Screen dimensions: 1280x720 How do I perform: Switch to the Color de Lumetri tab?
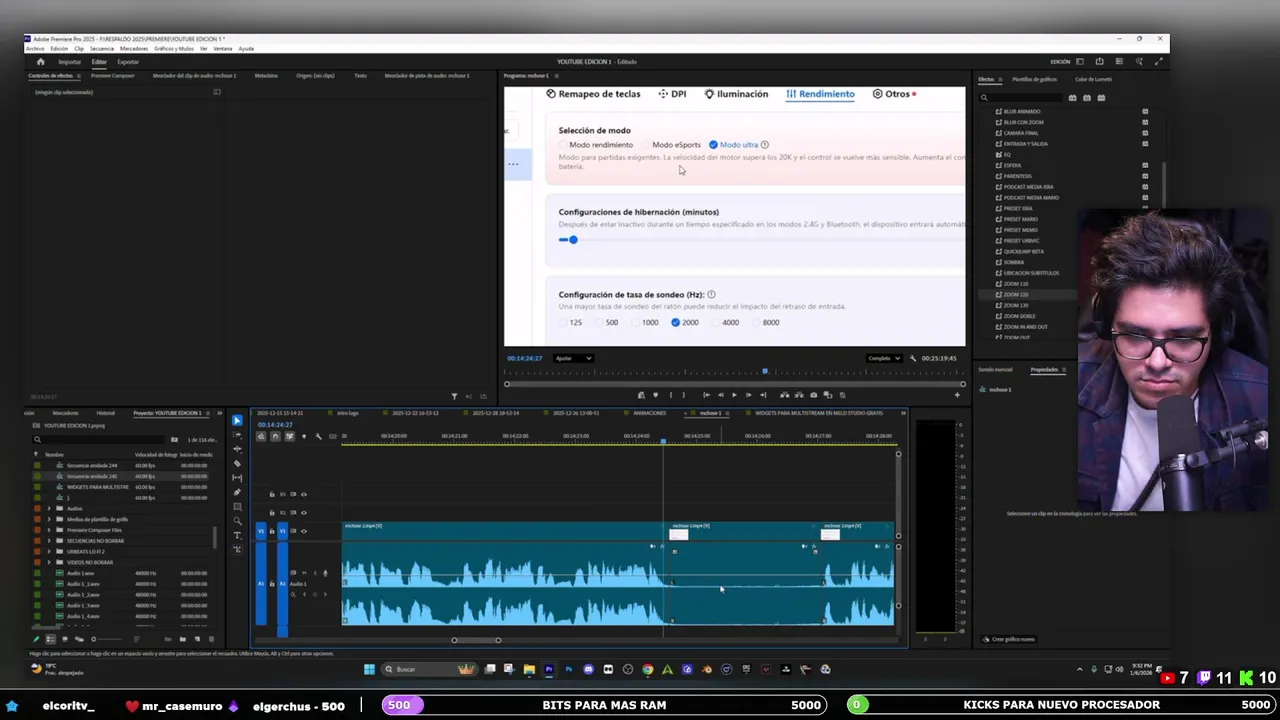[x=1093, y=79]
